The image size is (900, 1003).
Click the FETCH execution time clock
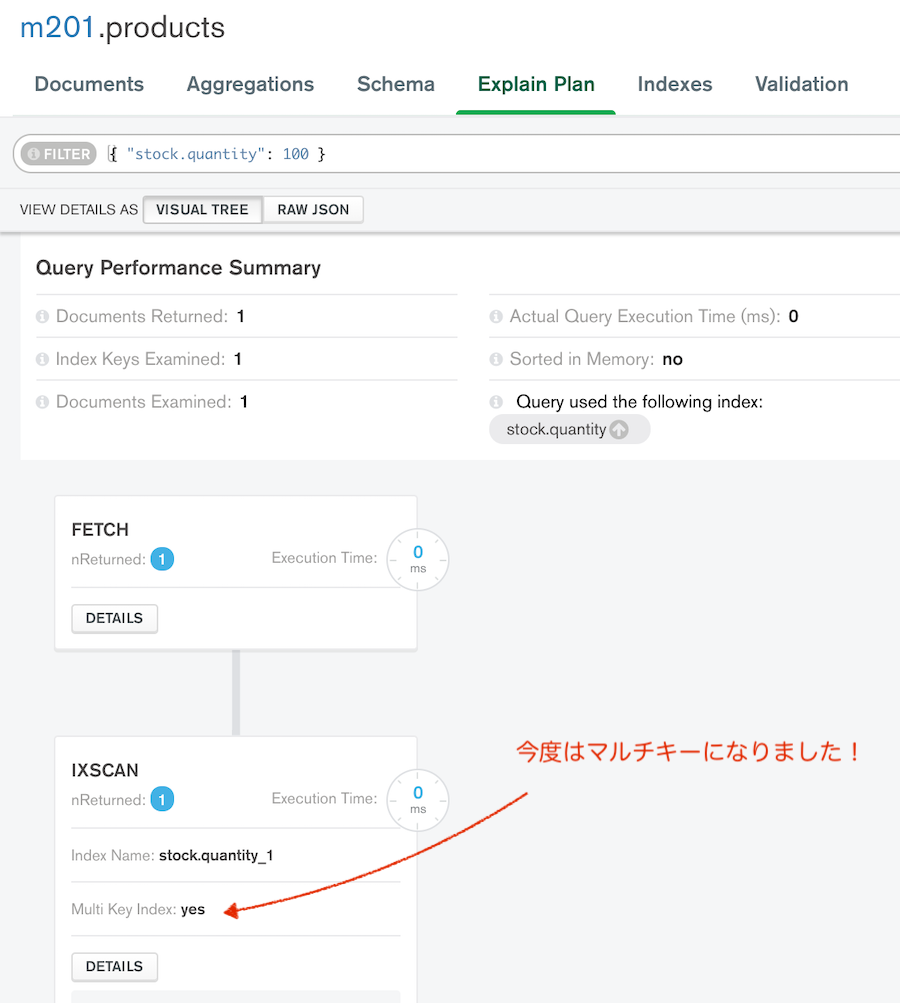(x=418, y=559)
